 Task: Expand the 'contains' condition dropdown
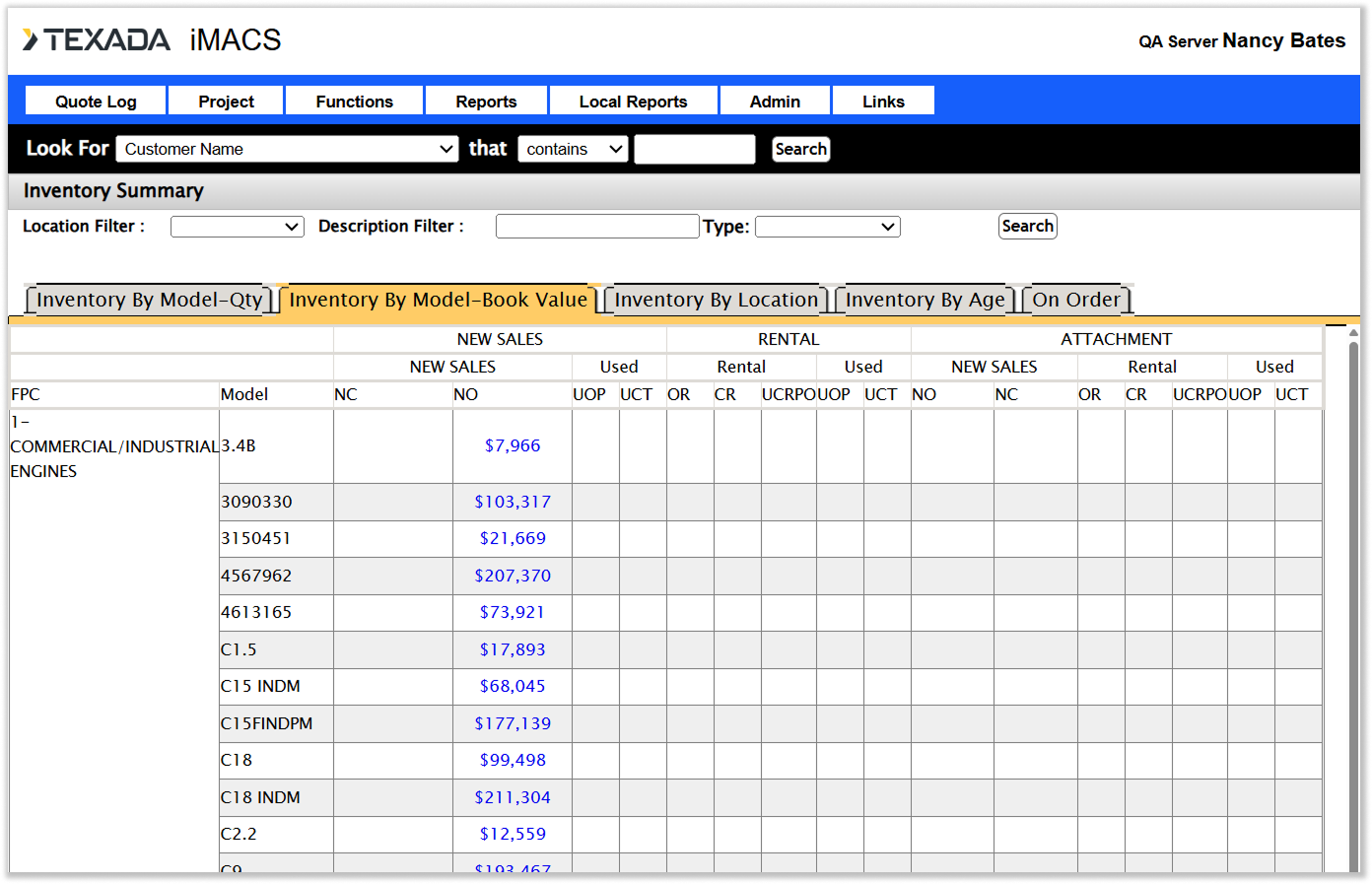coord(573,149)
